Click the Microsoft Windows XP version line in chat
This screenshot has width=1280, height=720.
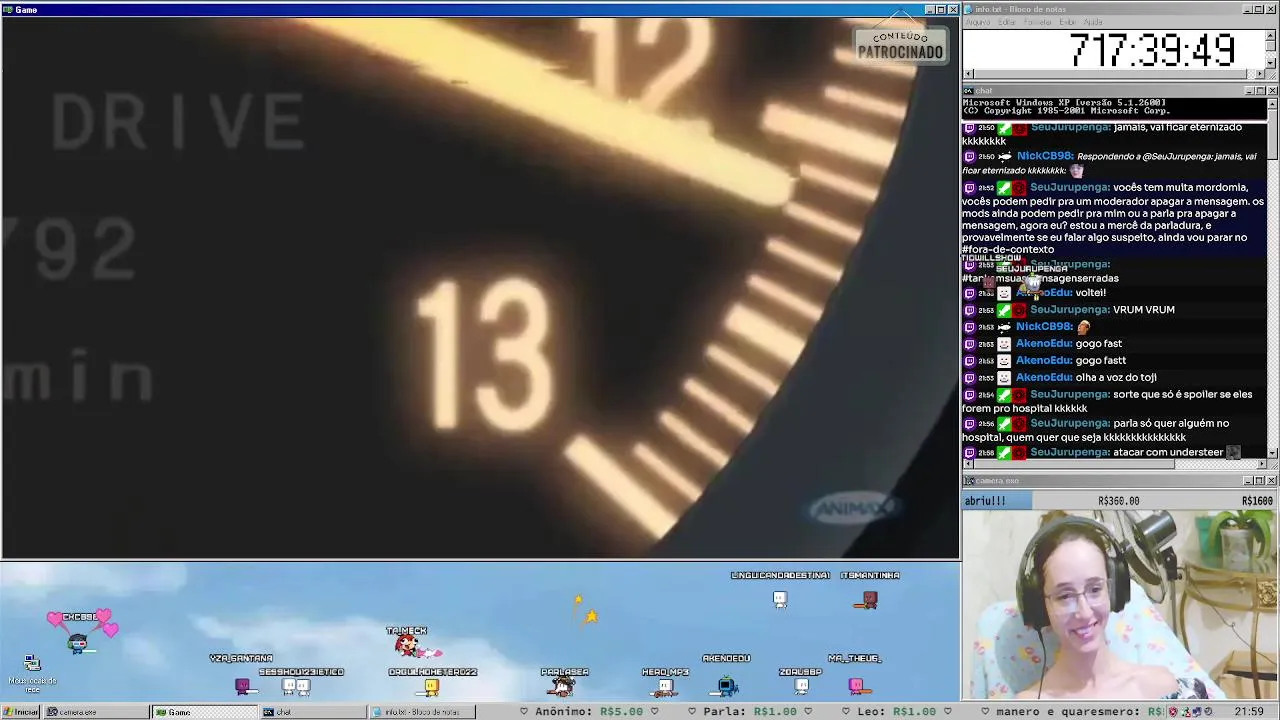click(x=1064, y=102)
